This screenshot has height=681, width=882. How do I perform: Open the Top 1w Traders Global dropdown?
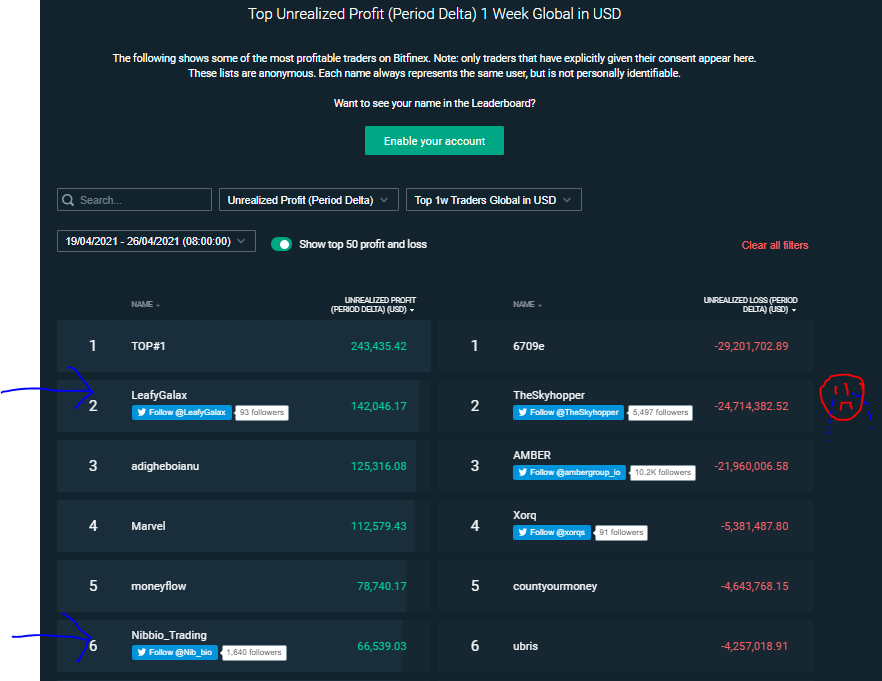pyautogui.click(x=493, y=200)
